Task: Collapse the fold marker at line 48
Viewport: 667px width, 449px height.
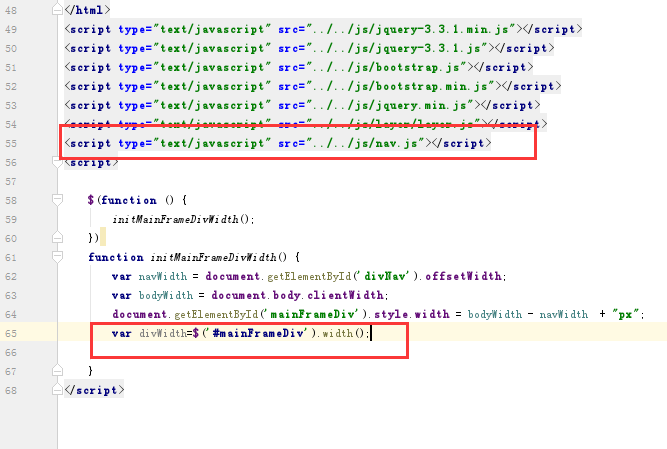Action: [x=57, y=10]
